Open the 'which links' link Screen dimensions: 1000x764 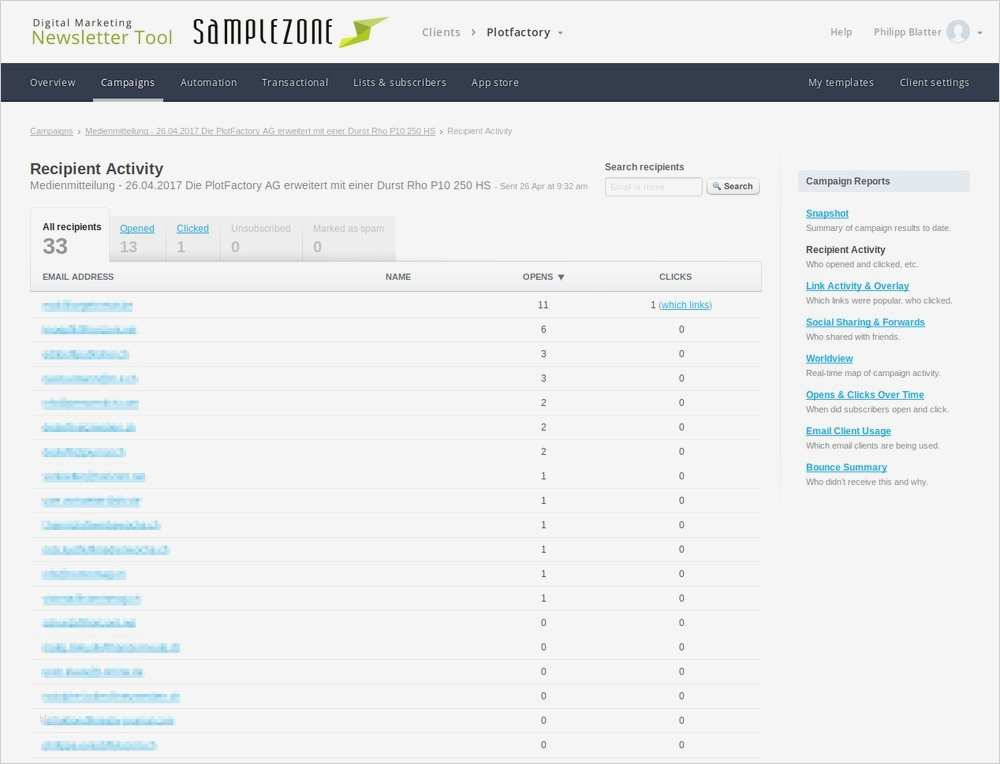(685, 305)
